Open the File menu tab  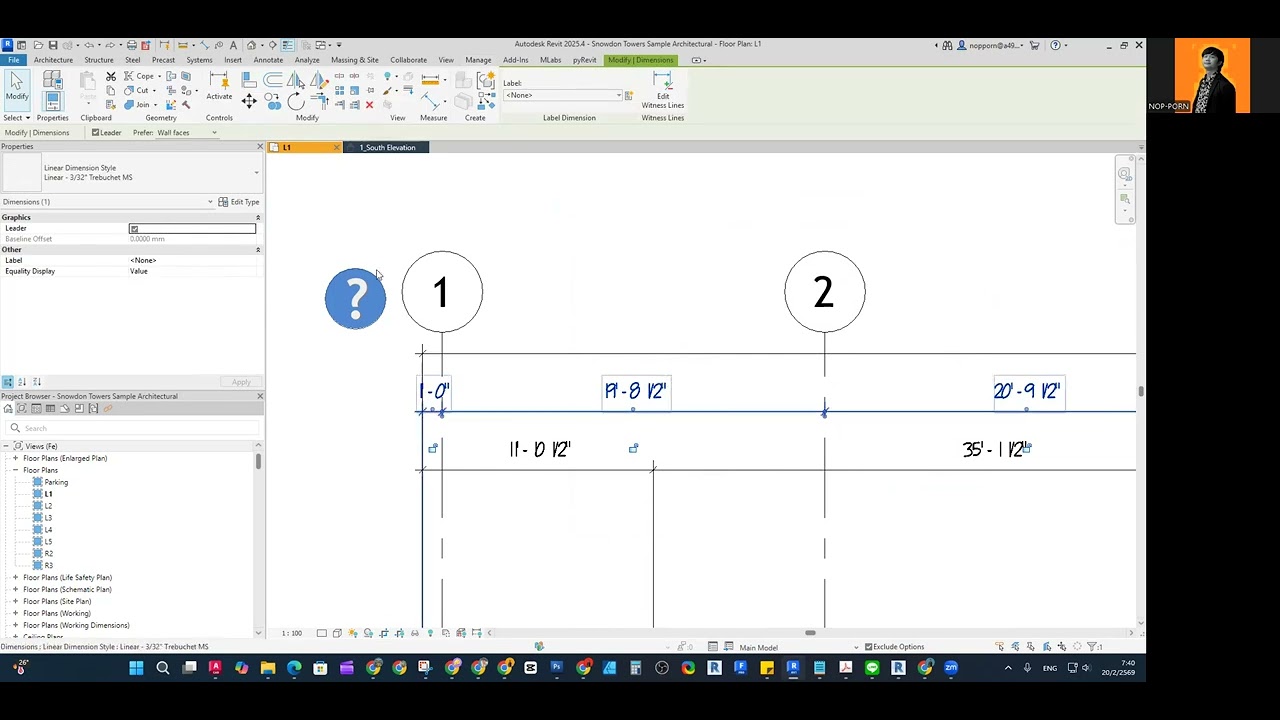click(x=14, y=60)
